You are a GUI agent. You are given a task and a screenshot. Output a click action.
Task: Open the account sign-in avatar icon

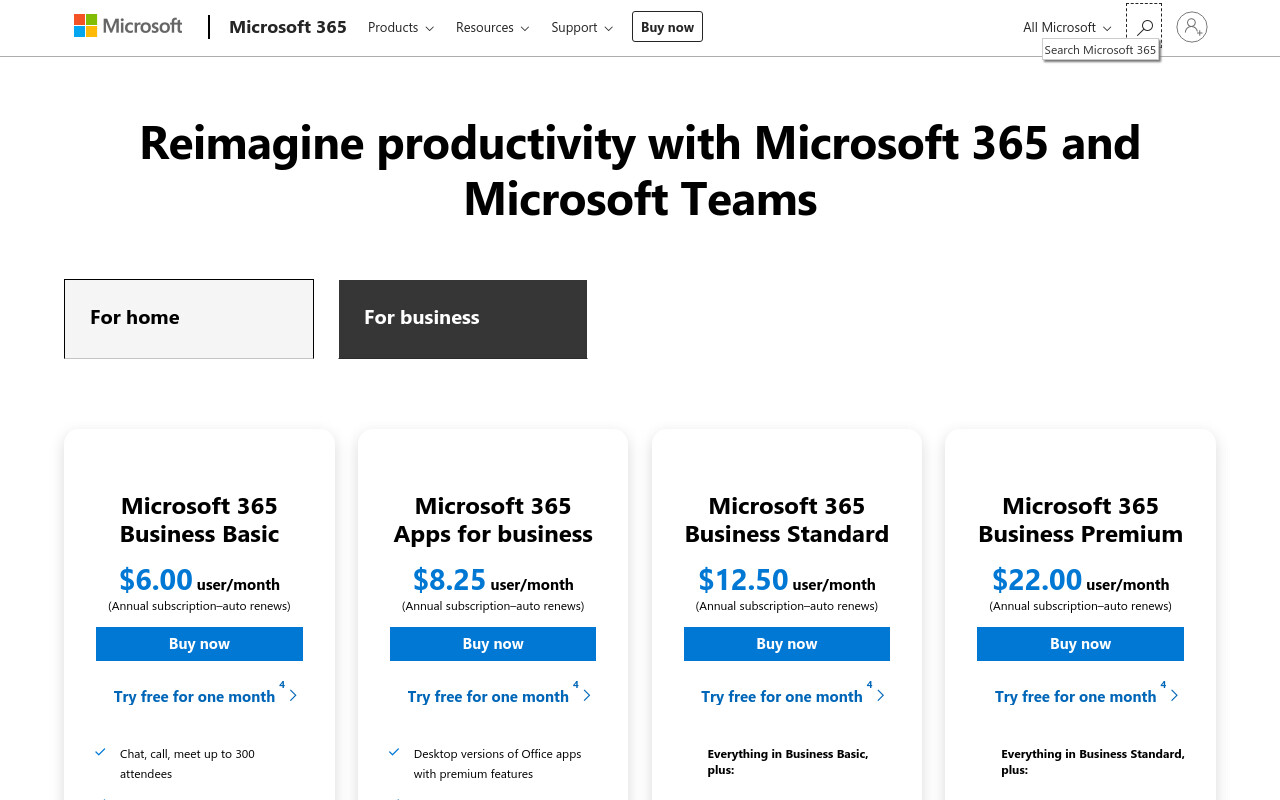pyautogui.click(x=1191, y=27)
